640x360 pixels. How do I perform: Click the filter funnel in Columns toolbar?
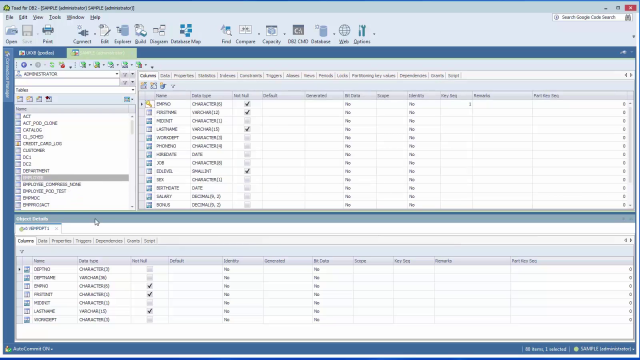pos(173,86)
